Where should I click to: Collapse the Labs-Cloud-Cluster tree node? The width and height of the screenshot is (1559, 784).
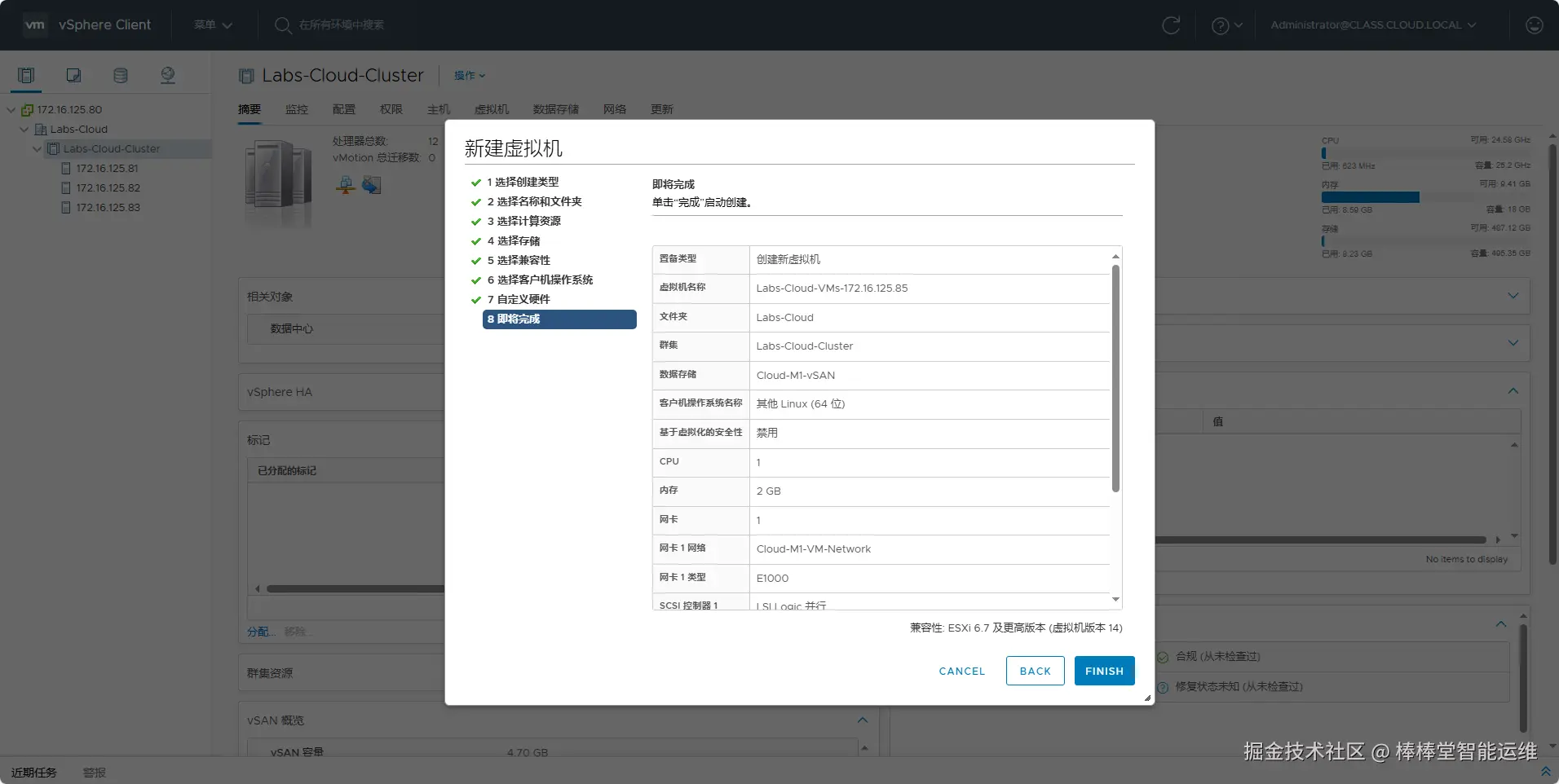[x=38, y=149]
